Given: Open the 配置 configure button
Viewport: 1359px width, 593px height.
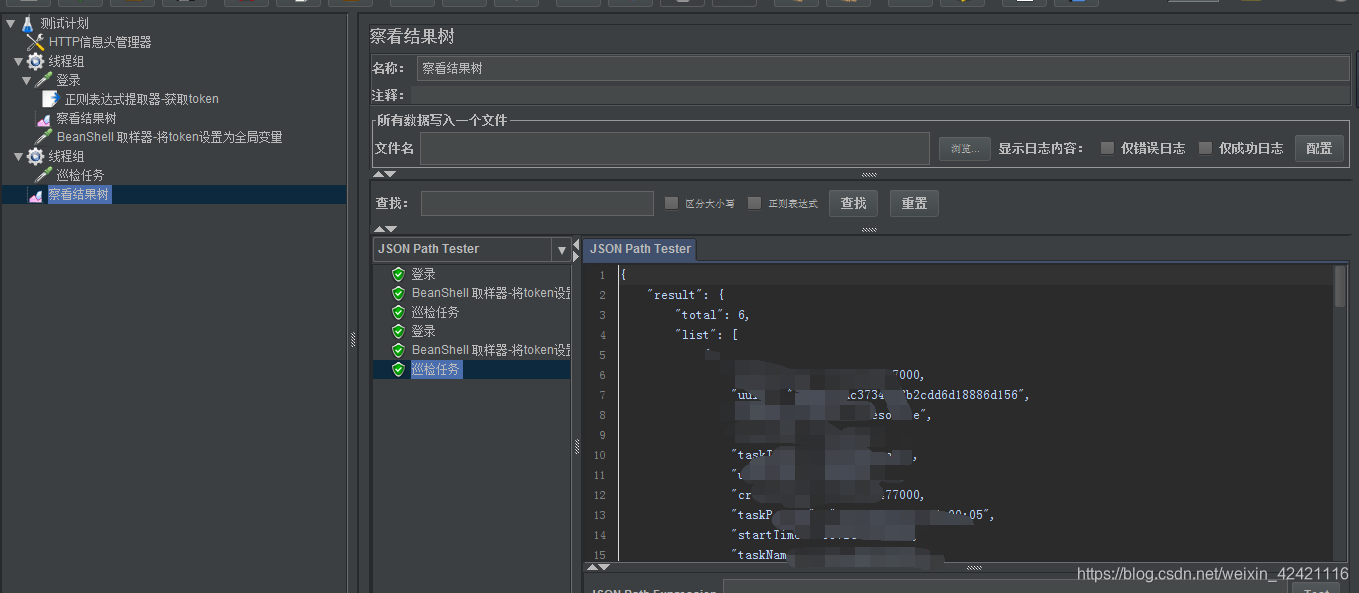Looking at the screenshot, I should click(x=1319, y=148).
